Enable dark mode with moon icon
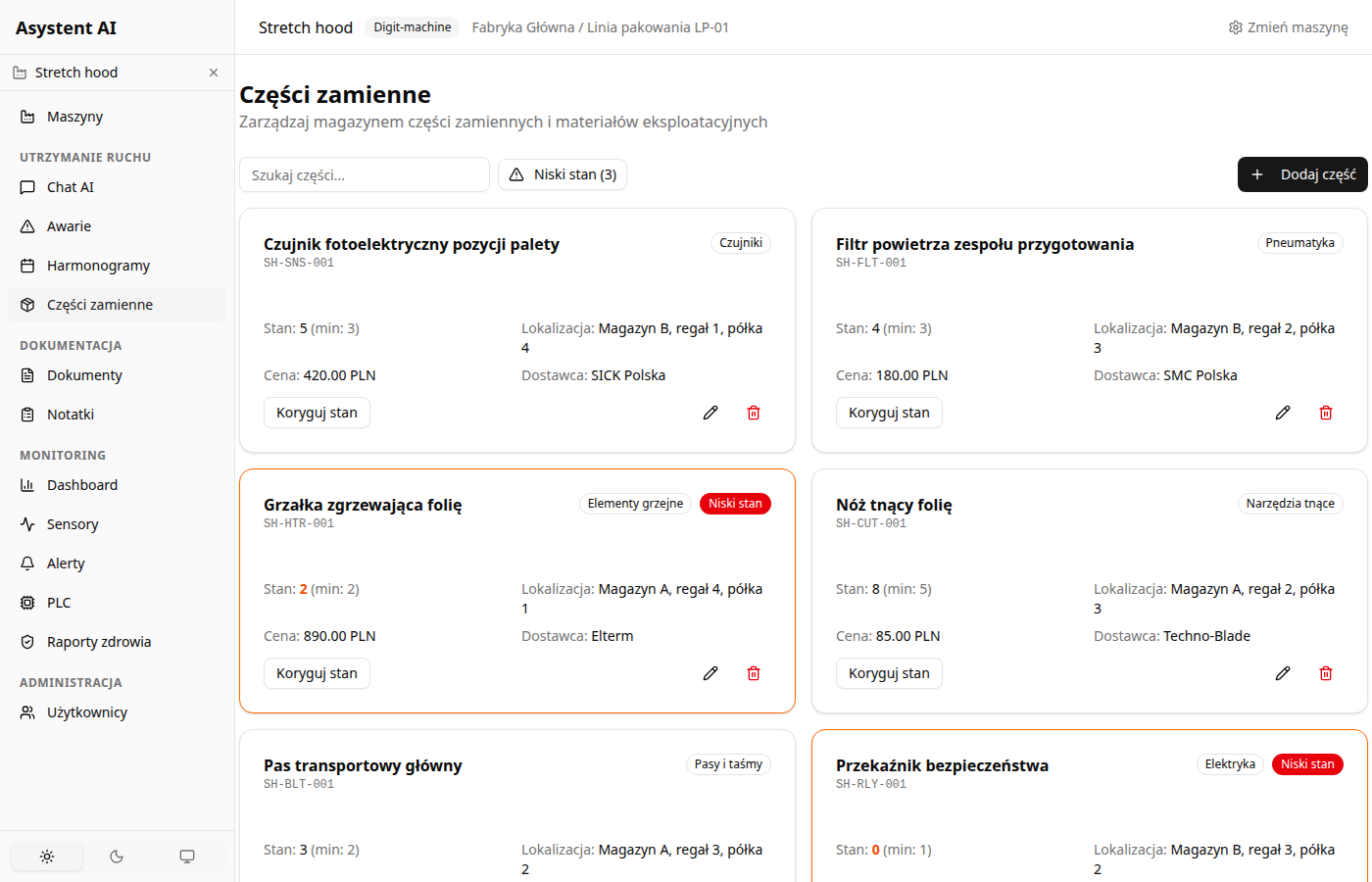Screen dimensions: 1372x882 coord(117,857)
